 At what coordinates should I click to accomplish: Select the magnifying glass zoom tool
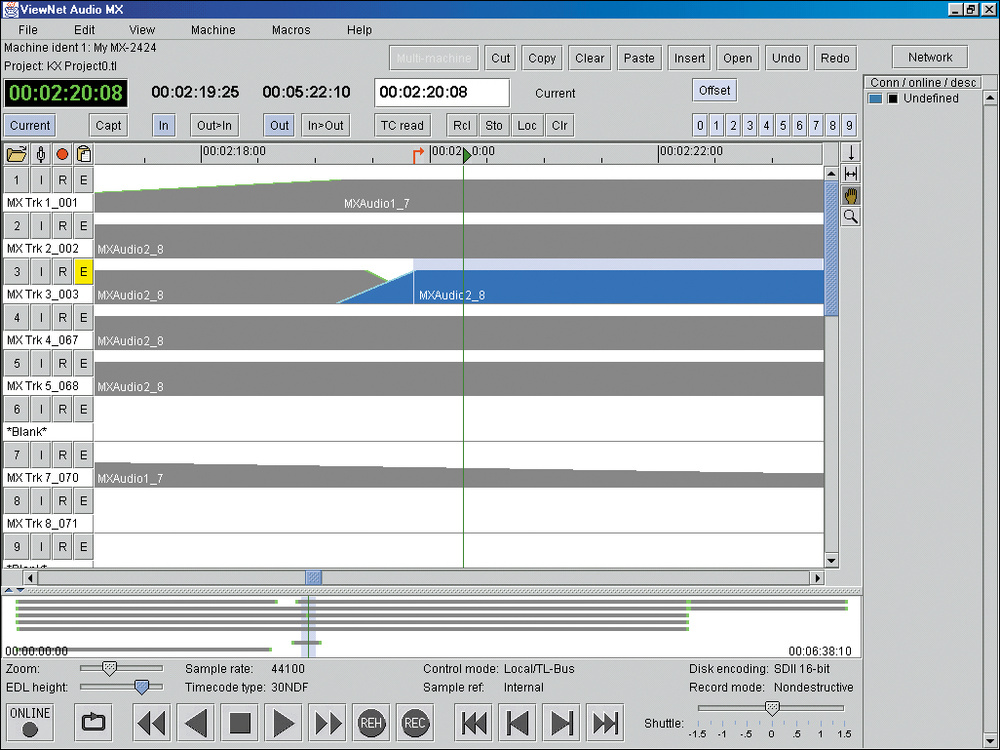(851, 216)
